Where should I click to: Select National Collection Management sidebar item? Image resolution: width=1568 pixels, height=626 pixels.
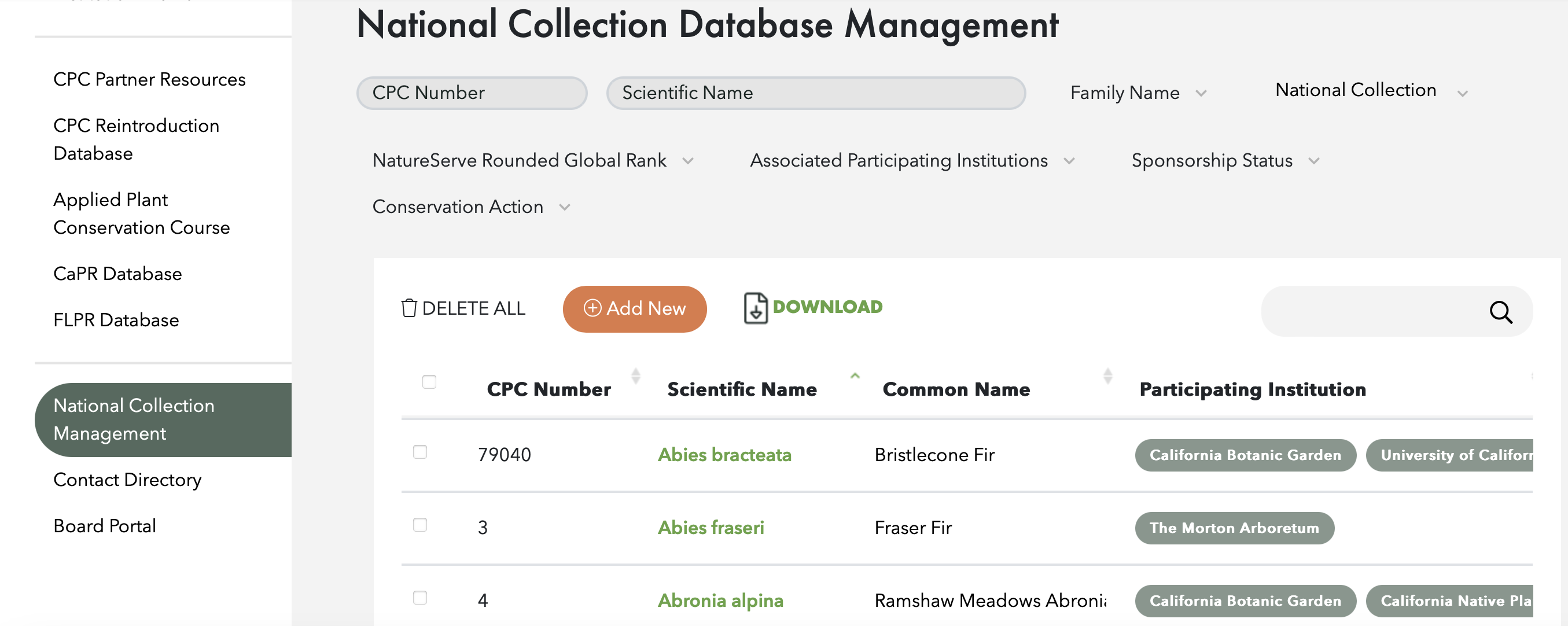pos(163,419)
